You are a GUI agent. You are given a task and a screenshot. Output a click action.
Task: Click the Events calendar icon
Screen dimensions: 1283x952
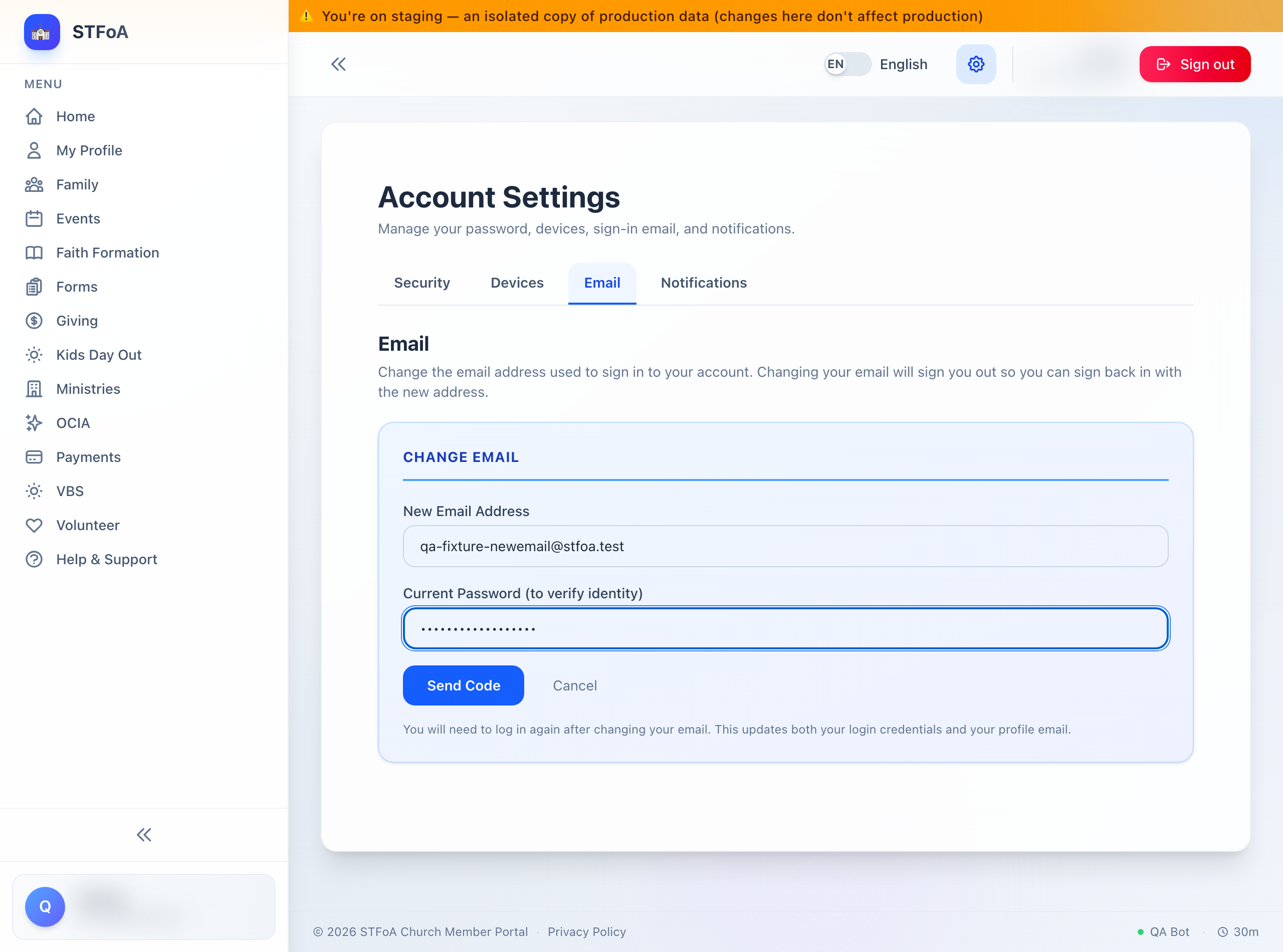pyautogui.click(x=34, y=218)
